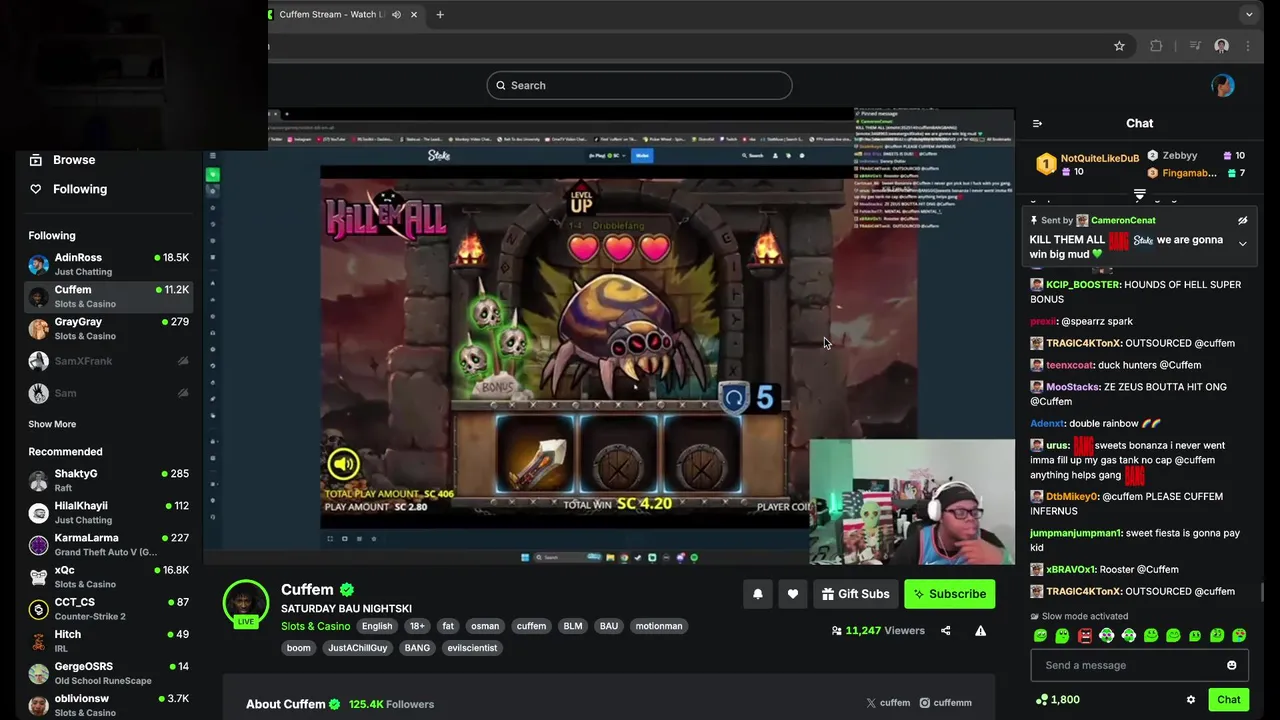Open Cuffem's X profile link

pyautogui.click(x=888, y=703)
